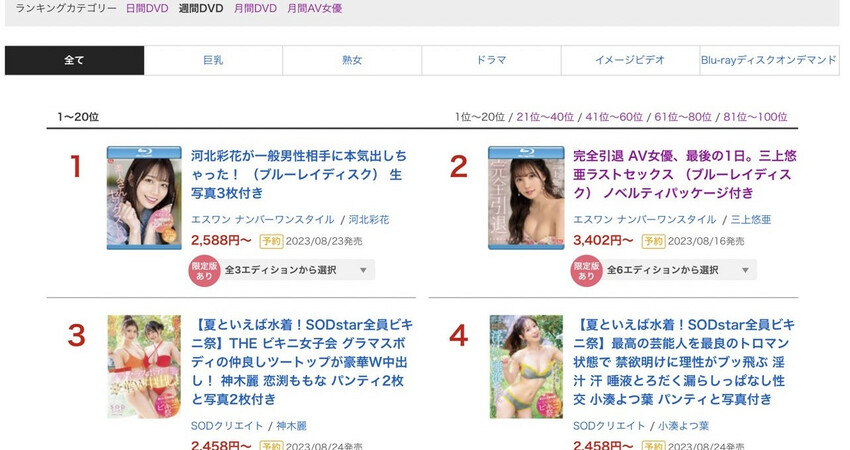Expand the 全6エディションから選択 dropdown
The height and width of the screenshot is (450, 850).
click(679, 270)
